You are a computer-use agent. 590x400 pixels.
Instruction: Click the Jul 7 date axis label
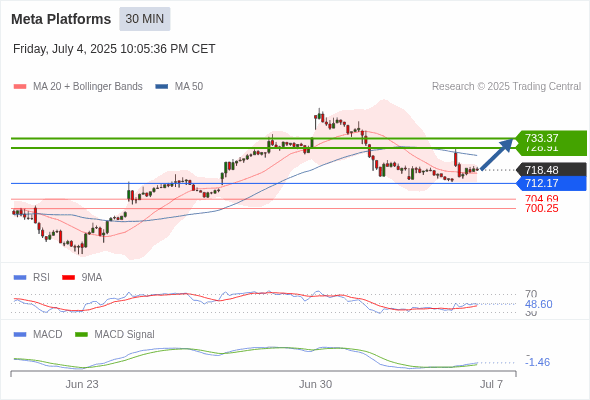pyautogui.click(x=491, y=384)
